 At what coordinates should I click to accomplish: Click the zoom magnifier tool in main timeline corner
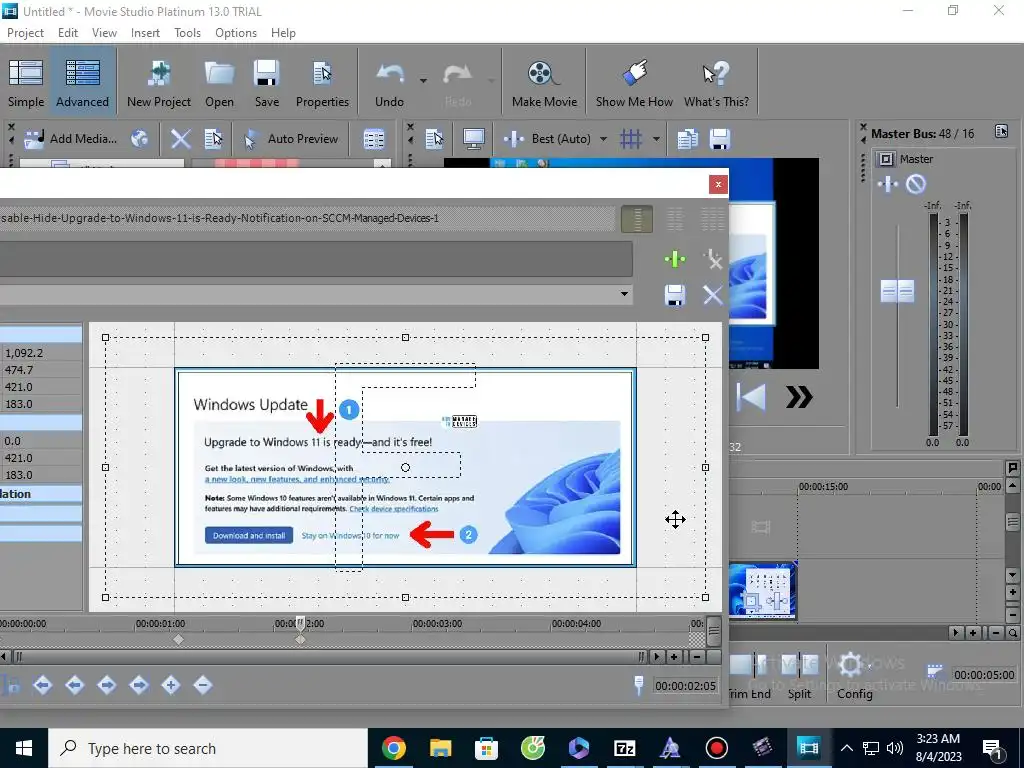[x=1013, y=632]
